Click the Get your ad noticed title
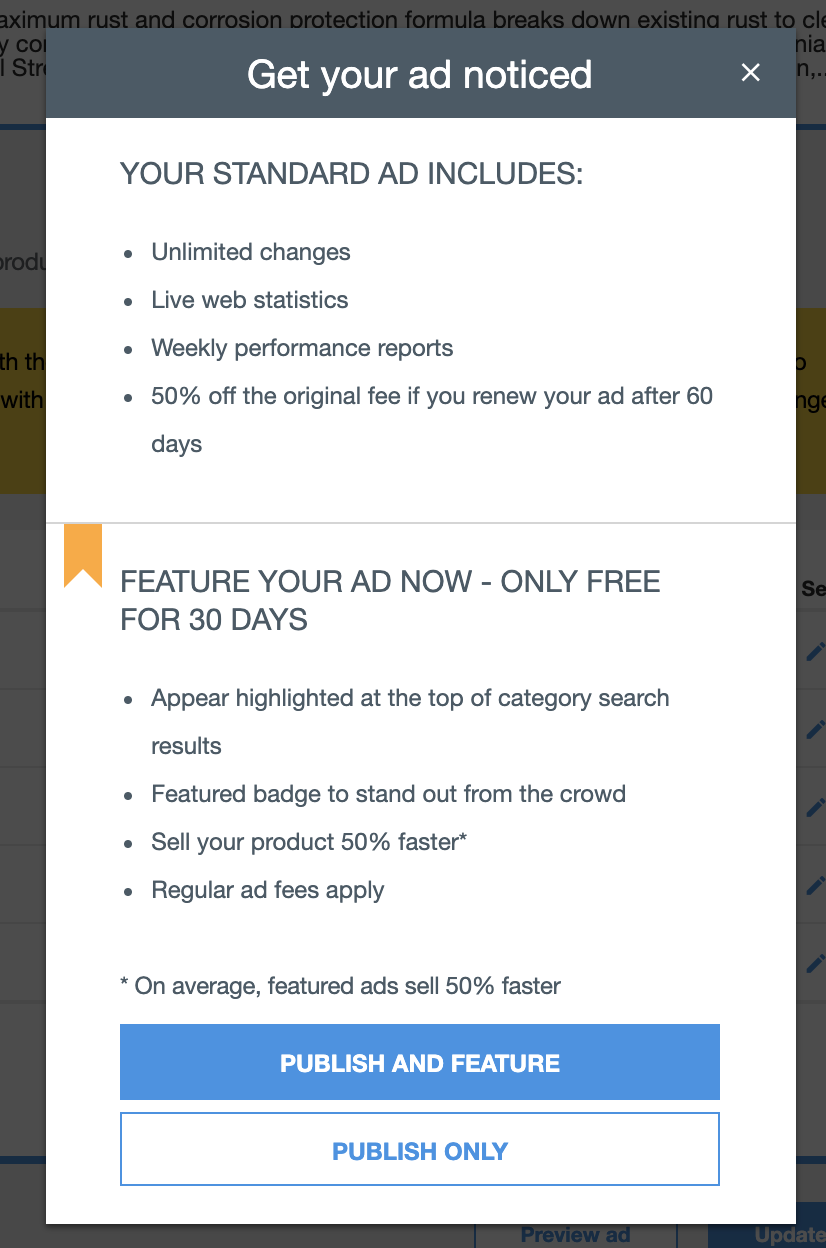This screenshot has height=1248, width=826. 420,74
